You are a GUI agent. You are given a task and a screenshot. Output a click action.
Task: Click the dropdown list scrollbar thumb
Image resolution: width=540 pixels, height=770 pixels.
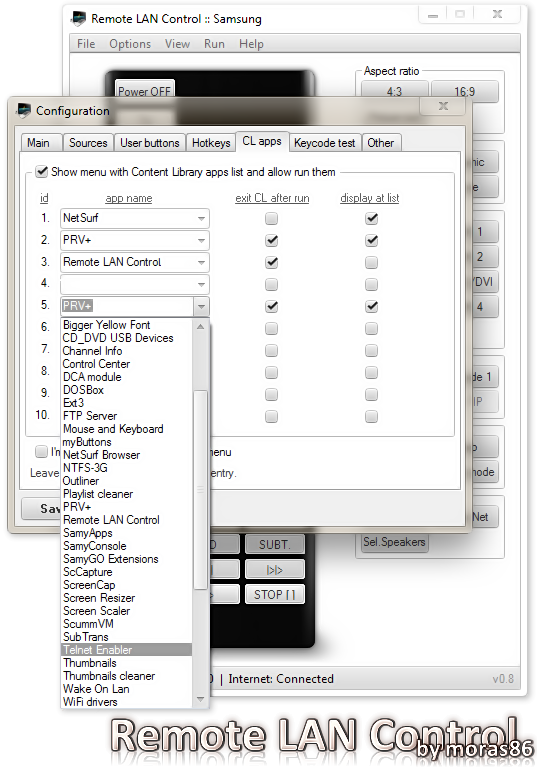tap(200, 490)
